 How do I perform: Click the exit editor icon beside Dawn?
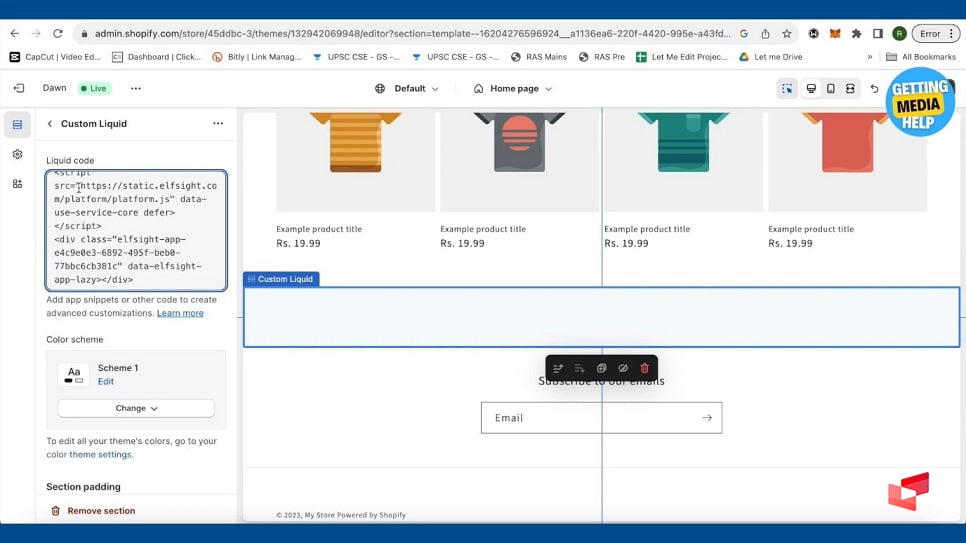click(x=18, y=88)
